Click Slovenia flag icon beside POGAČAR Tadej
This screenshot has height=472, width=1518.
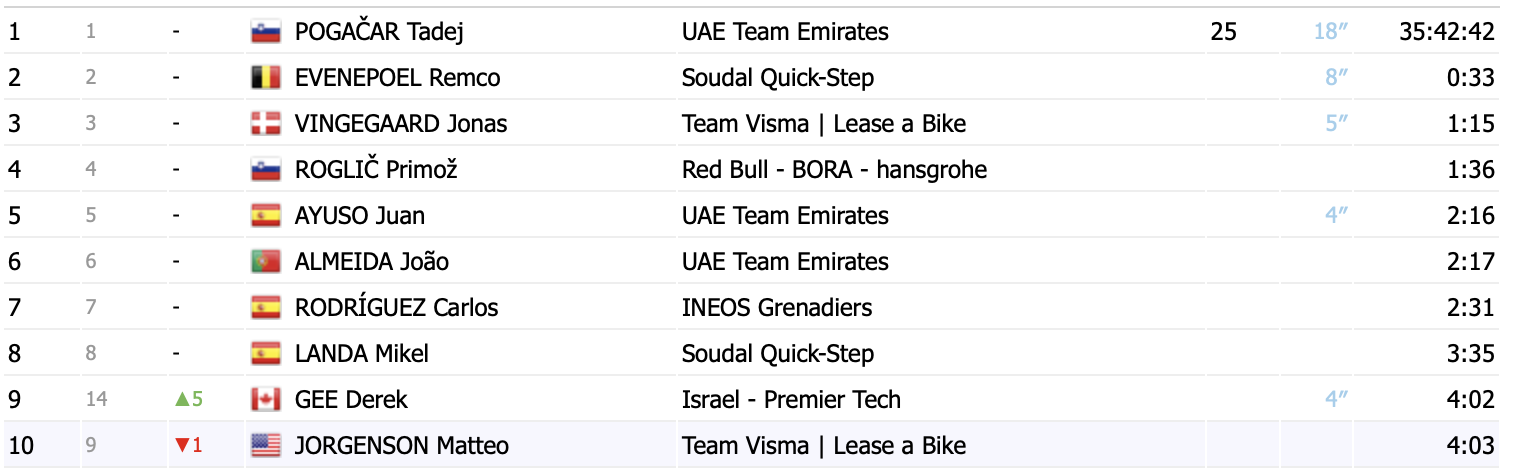point(265,32)
